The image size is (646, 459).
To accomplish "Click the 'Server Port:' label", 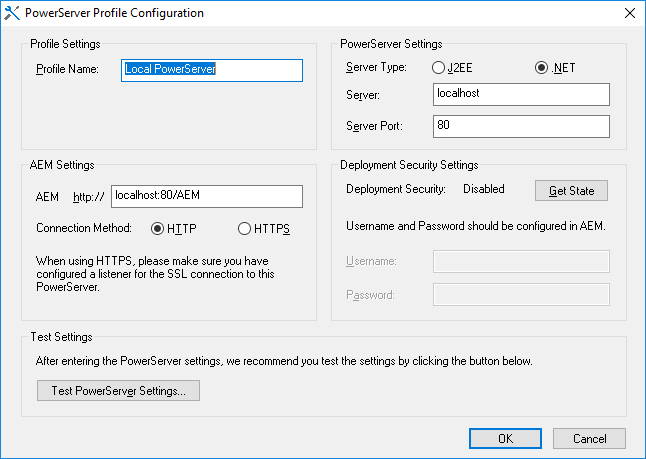I will pos(374,126).
